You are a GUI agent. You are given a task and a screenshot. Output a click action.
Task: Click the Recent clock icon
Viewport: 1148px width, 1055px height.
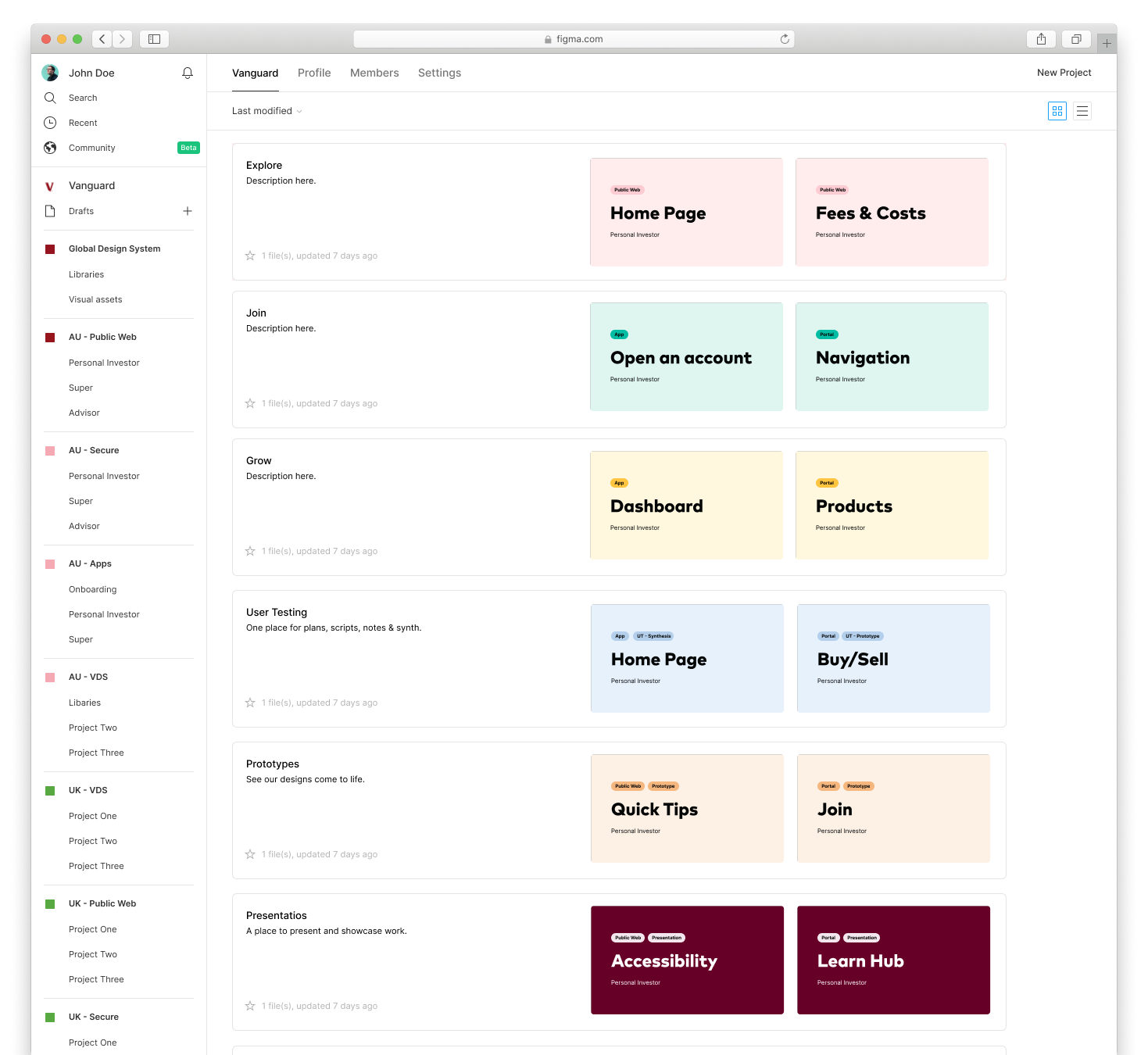pos(50,123)
